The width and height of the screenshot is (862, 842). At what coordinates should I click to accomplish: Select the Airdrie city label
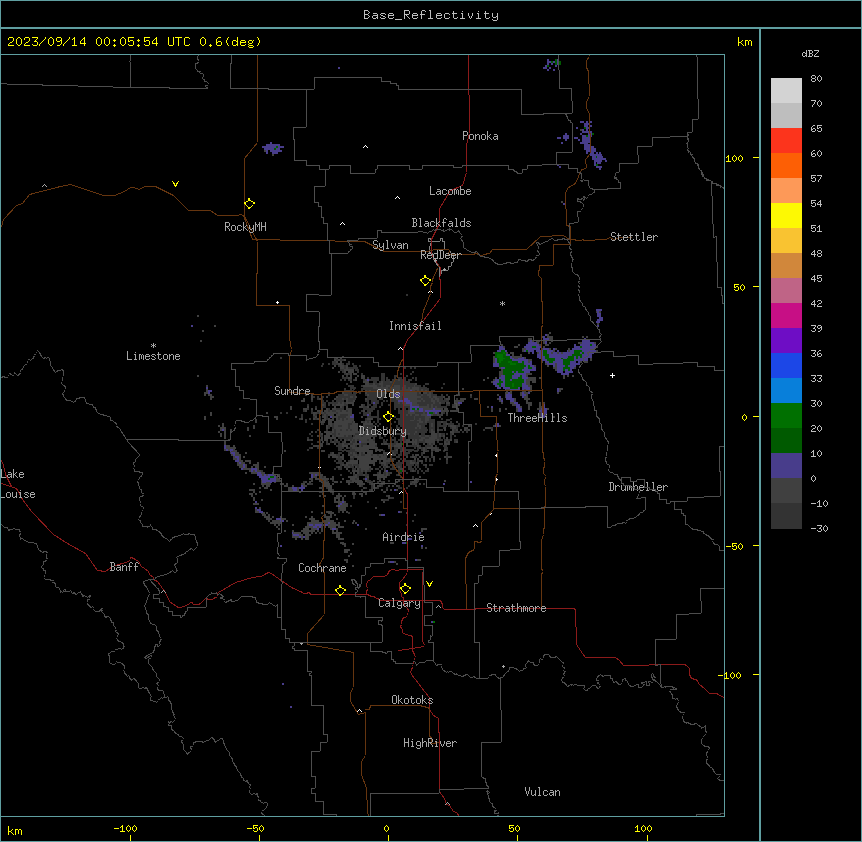[x=403, y=537]
